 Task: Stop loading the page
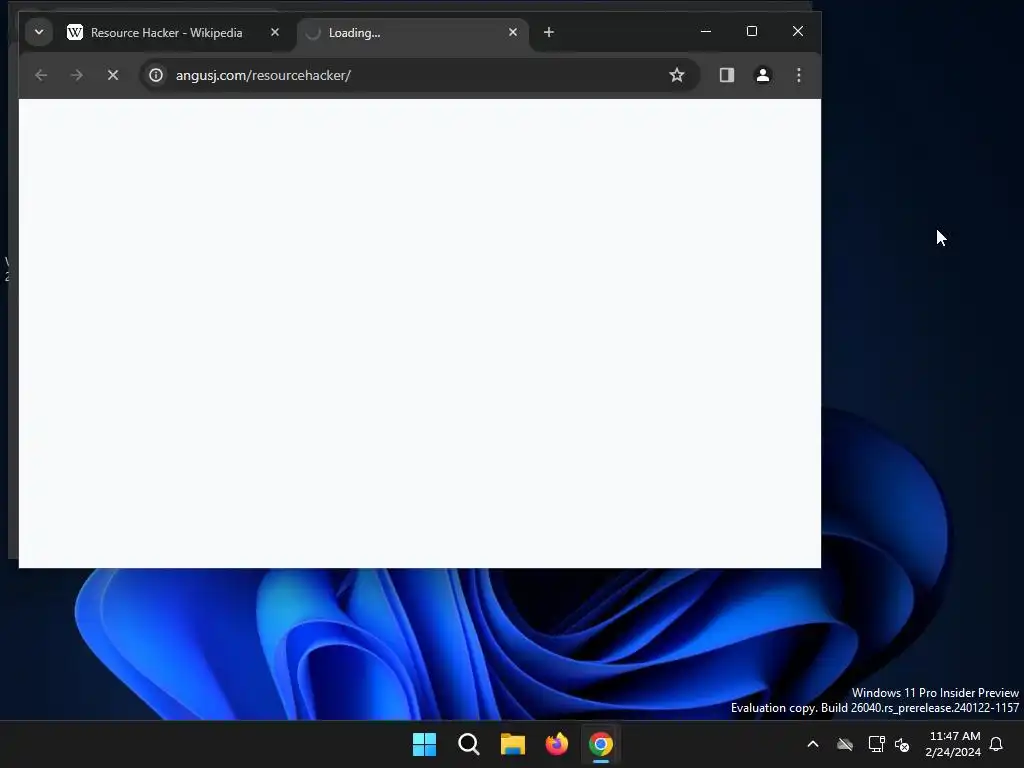(x=113, y=75)
